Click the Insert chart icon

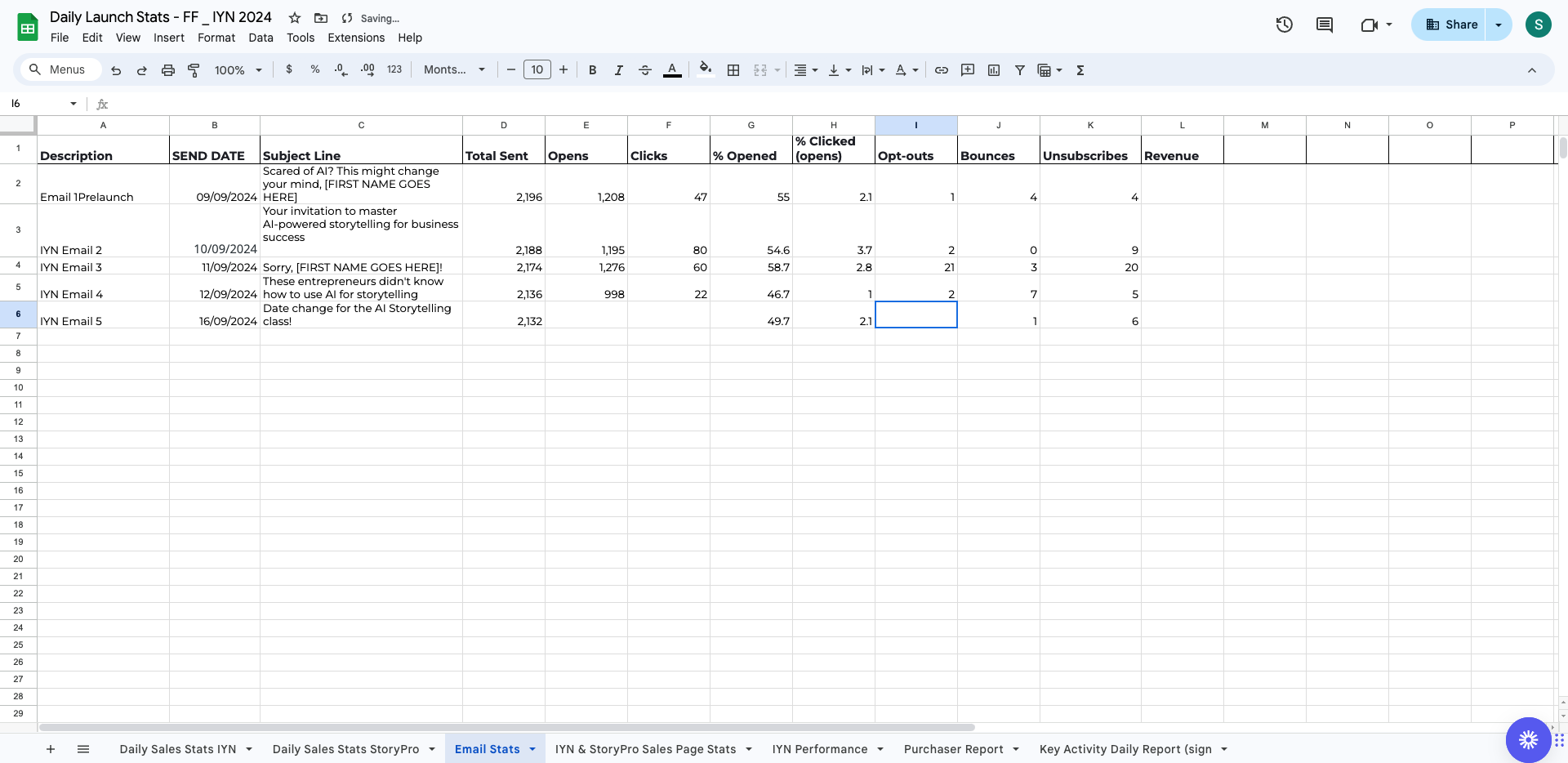click(994, 70)
